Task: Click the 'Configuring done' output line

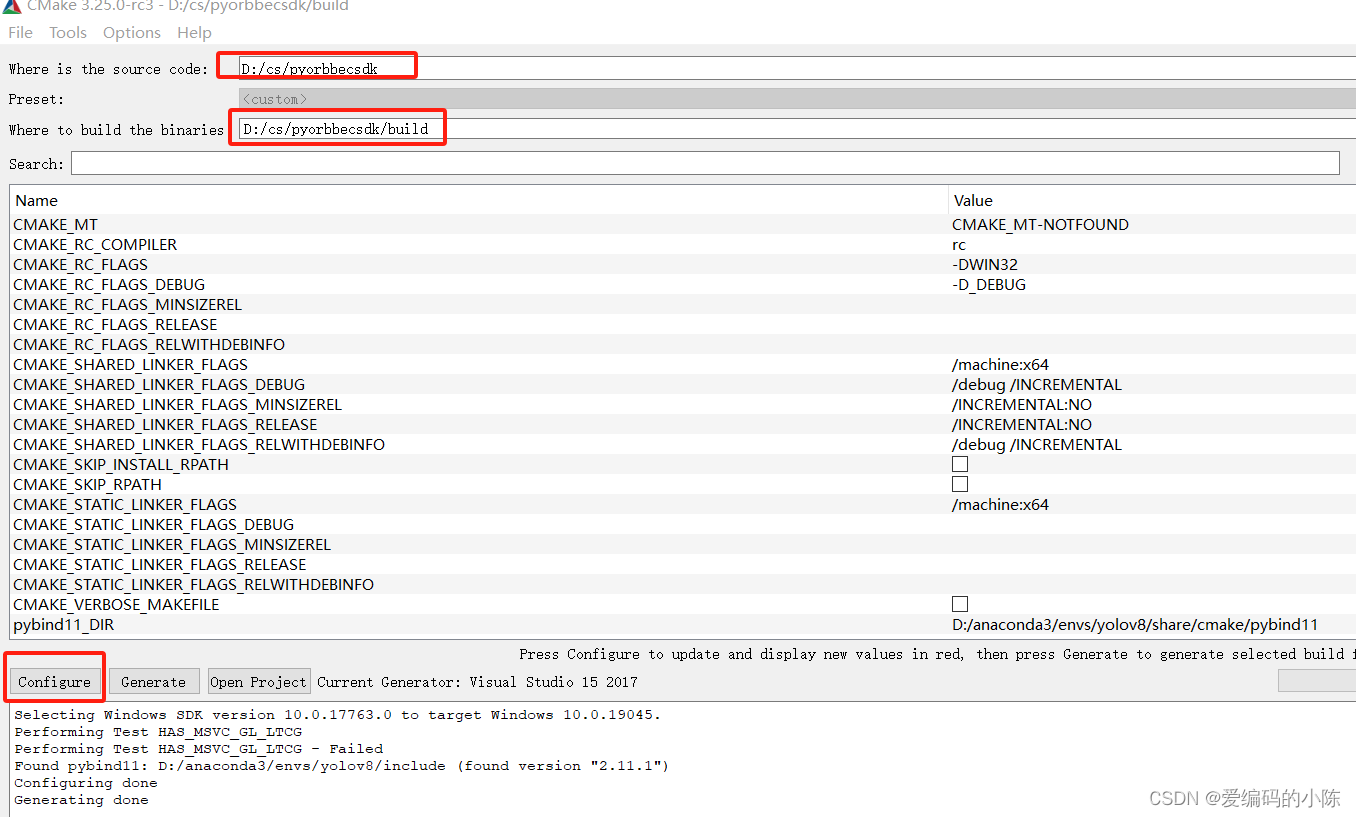Action: click(85, 782)
